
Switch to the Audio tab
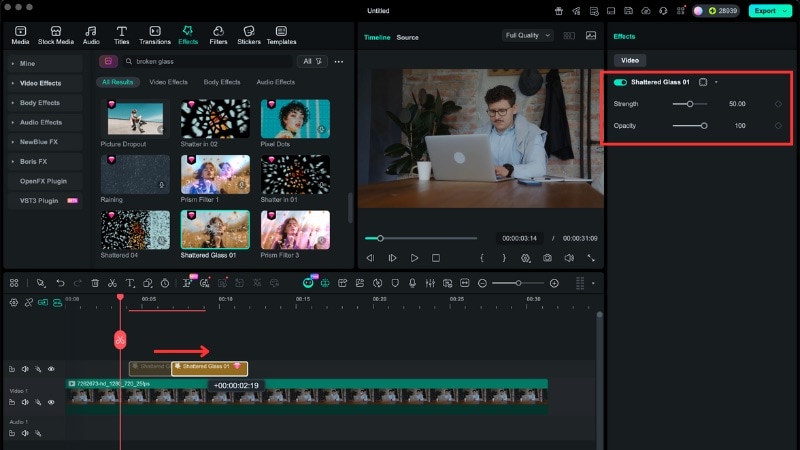pos(91,35)
